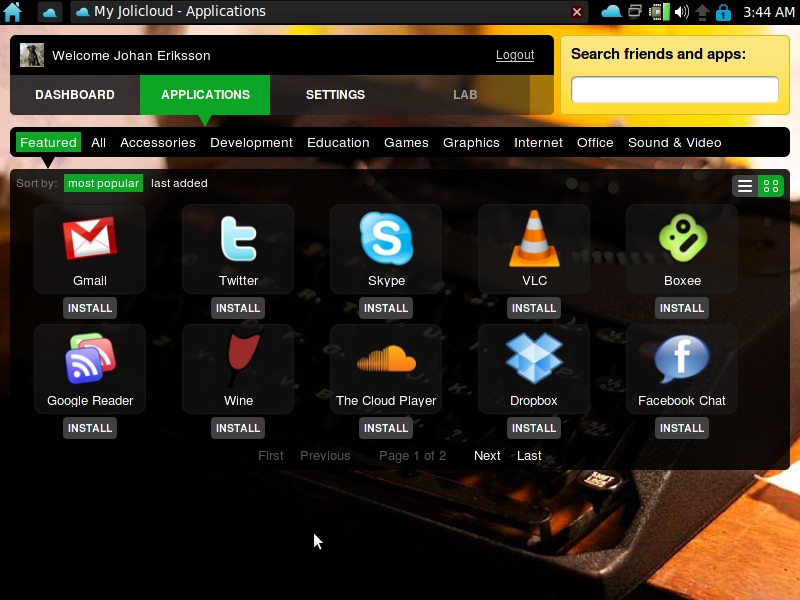Browse the Games category

406,142
